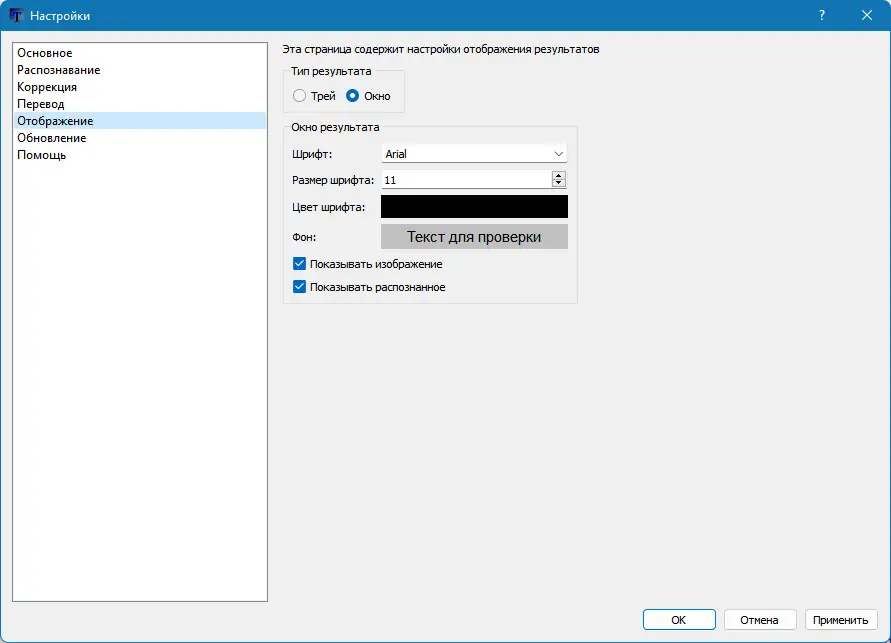This screenshot has width=891, height=643.
Task: Open the Коррекция settings page
Action: pyautogui.click(x=140, y=87)
